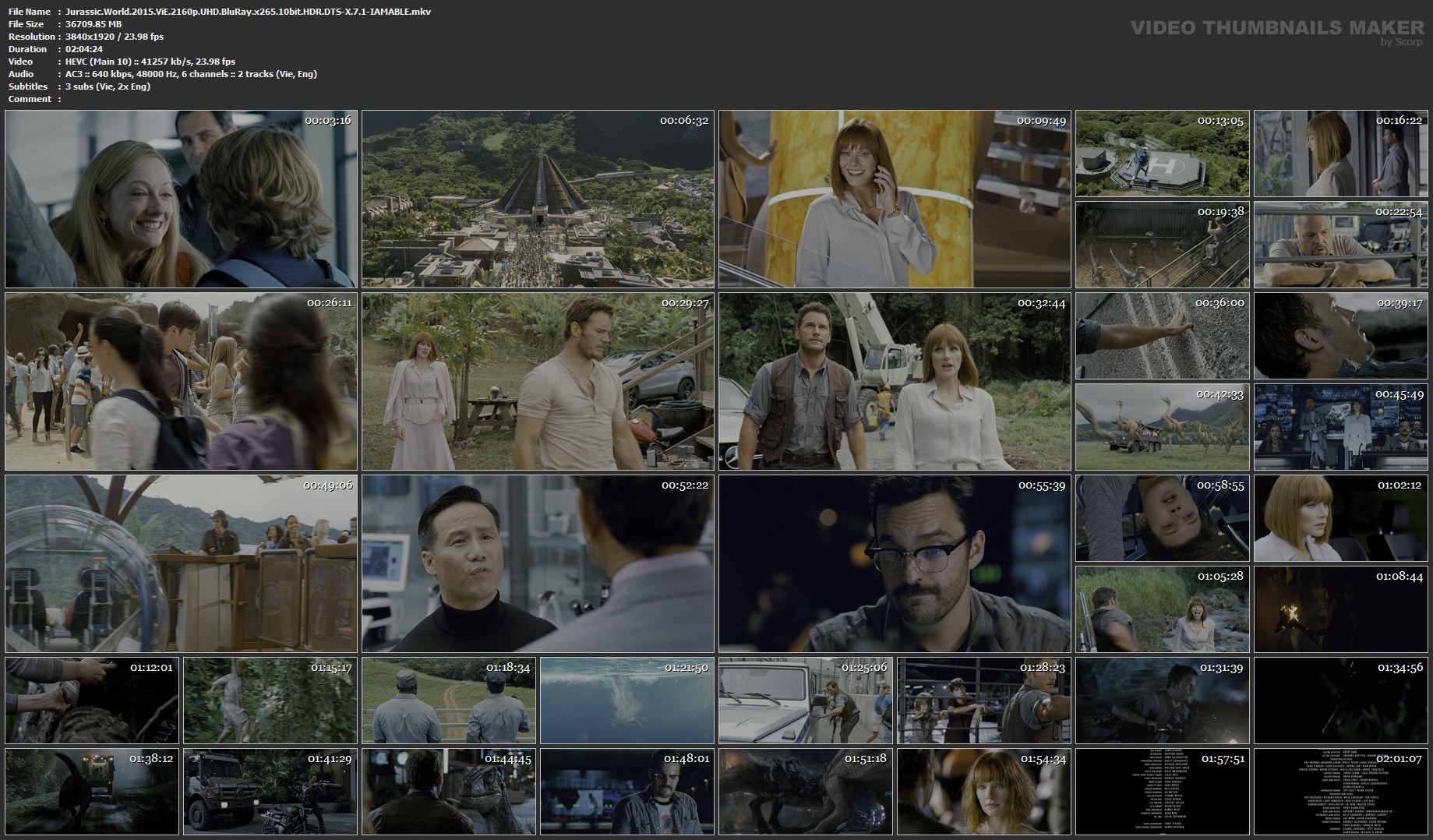
Task: Click the two men thumbnail at 01:18:34
Action: pos(449,701)
